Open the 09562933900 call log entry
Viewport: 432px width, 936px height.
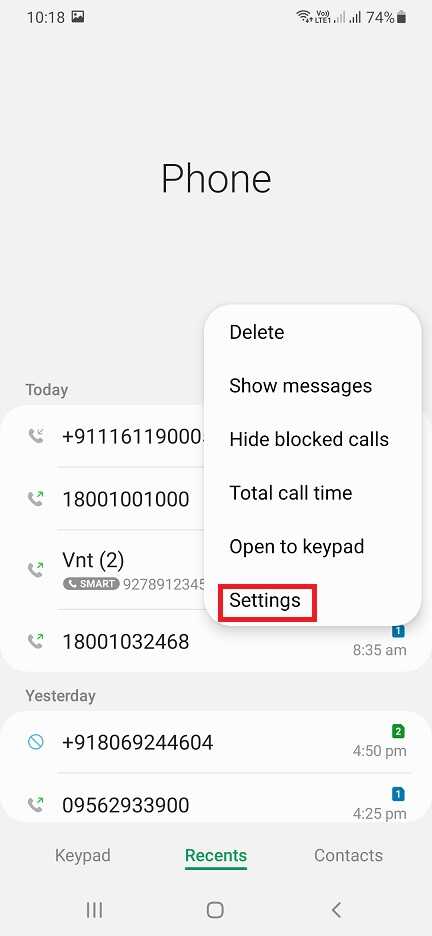216,805
